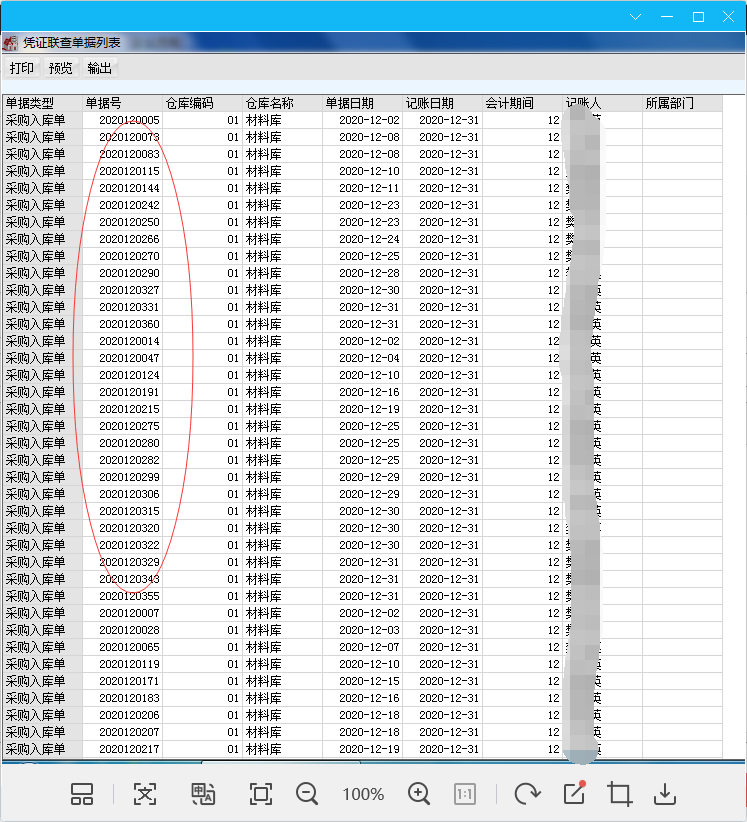This screenshot has width=747, height=822.
Task: Zoom out with the minus magnifier
Action: tap(307, 794)
